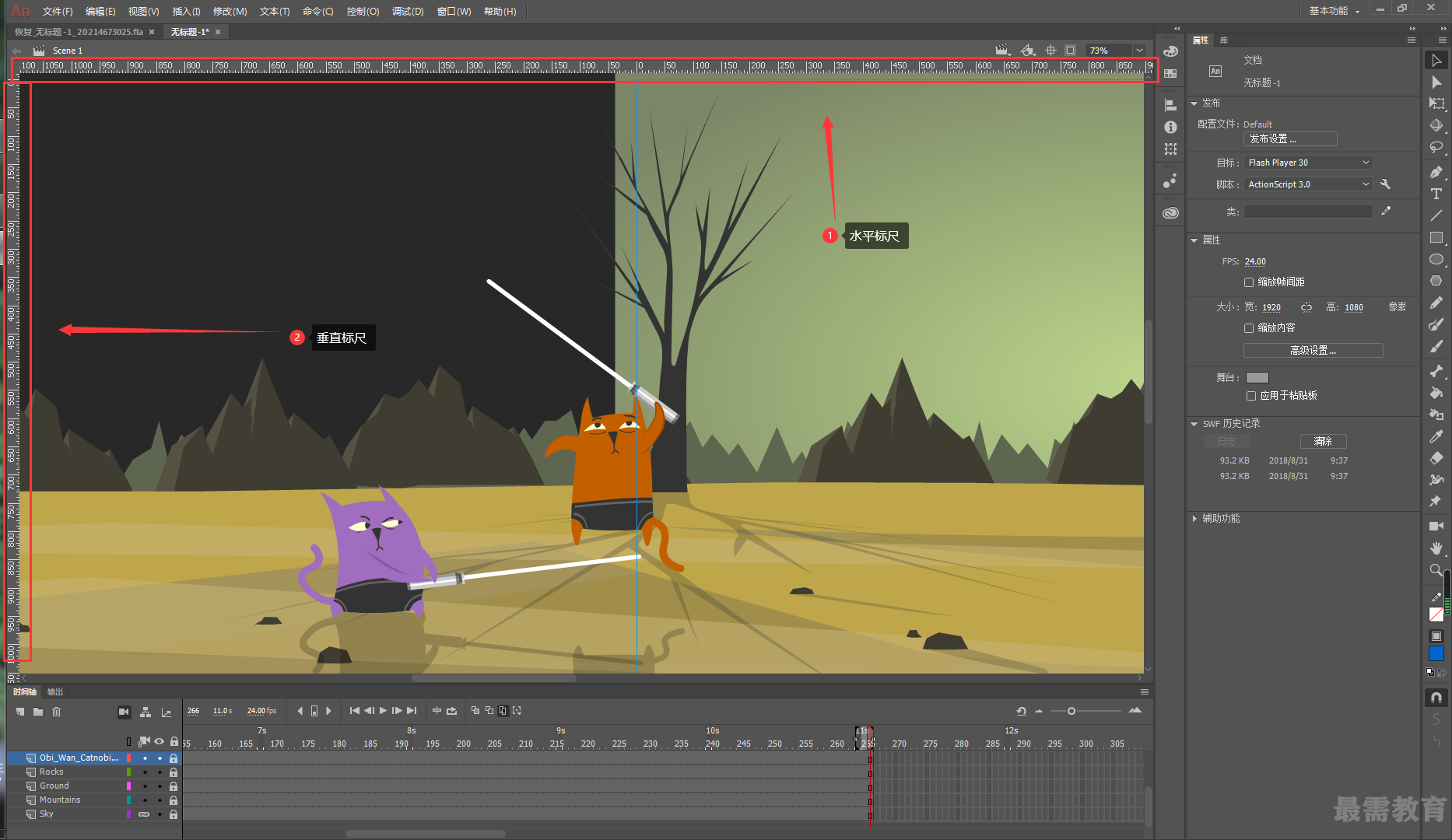Click the center stage icon
Image resolution: width=1452 pixels, height=840 pixels.
tap(1050, 50)
